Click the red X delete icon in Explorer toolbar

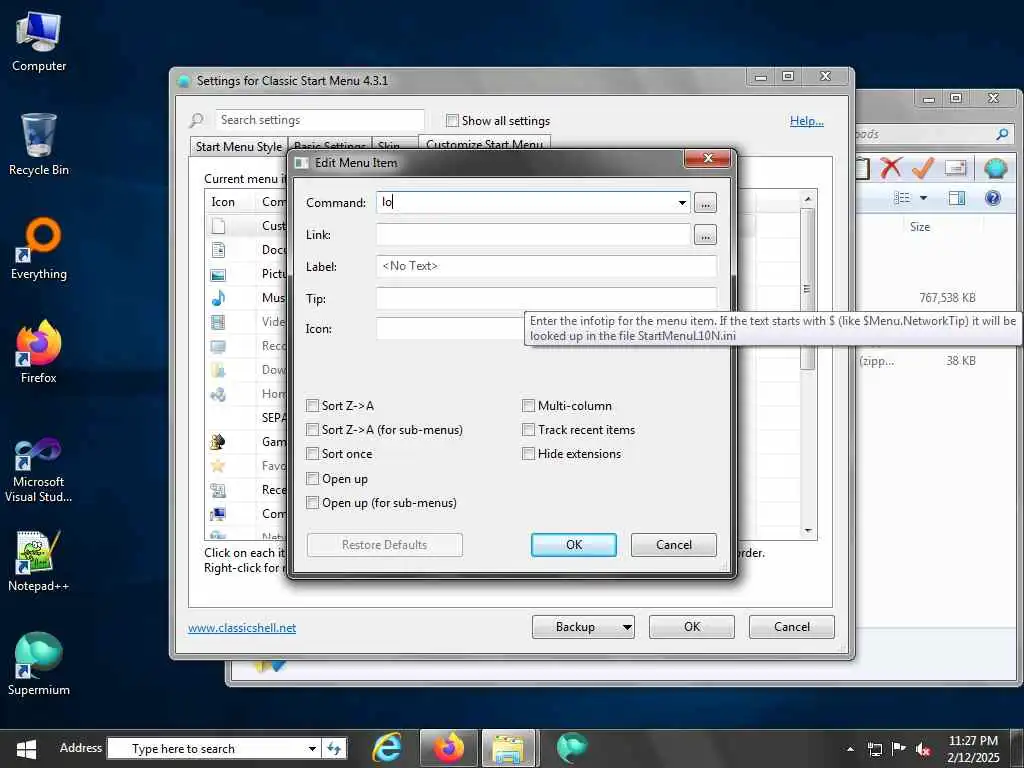890,168
